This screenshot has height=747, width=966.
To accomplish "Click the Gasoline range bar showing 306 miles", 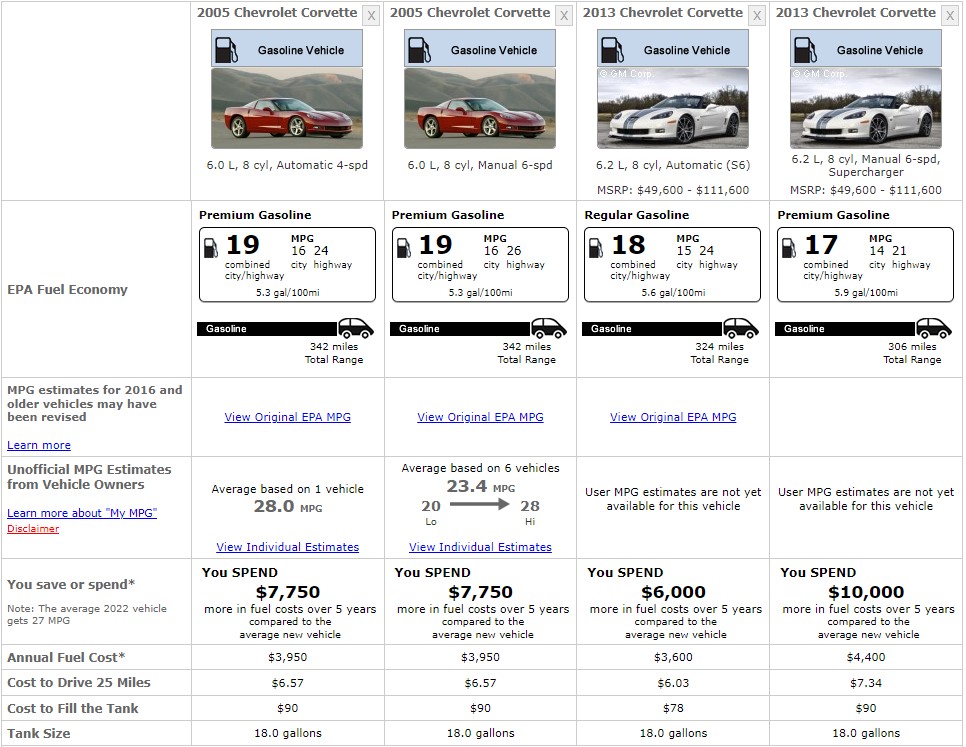I will coord(845,329).
